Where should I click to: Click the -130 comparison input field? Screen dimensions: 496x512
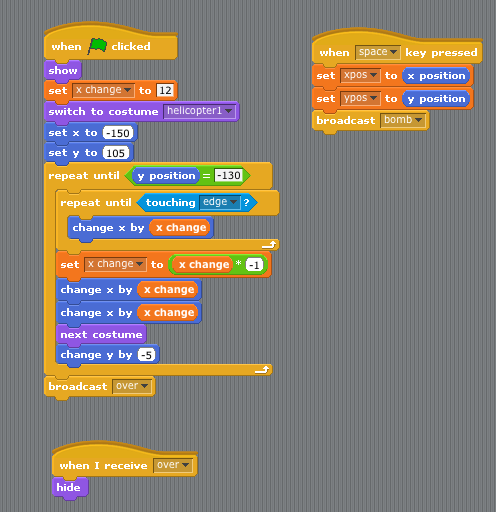tap(228, 175)
